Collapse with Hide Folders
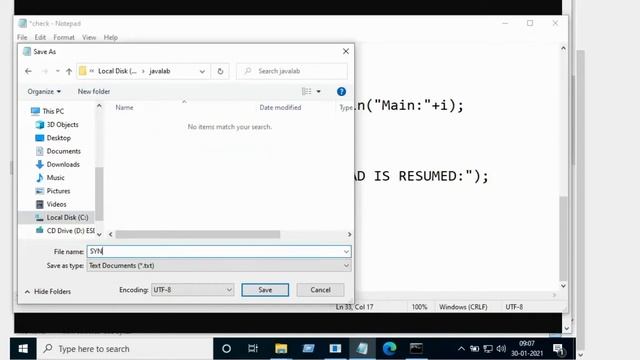640x360 pixels. (x=48, y=291)
